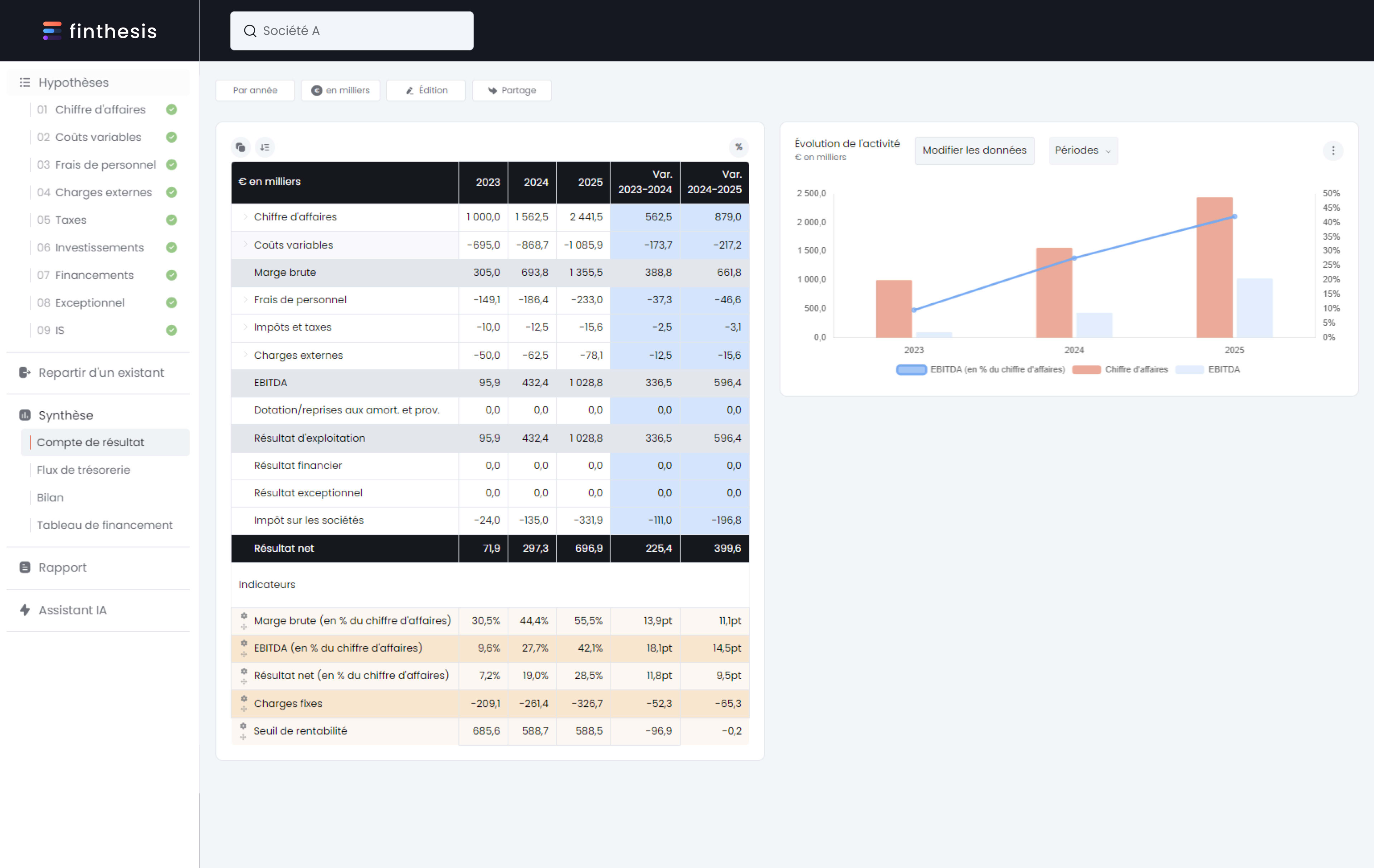The height and width of the screenshot is (868, 1374).
Task: Click green check beside Frais de personnel
Action: 171,165
